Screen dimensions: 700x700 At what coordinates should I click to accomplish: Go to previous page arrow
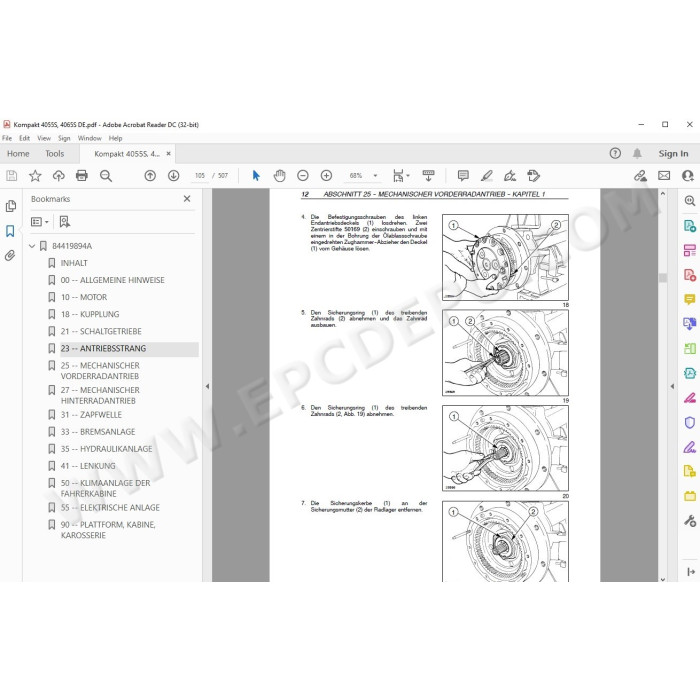point(150,175)
